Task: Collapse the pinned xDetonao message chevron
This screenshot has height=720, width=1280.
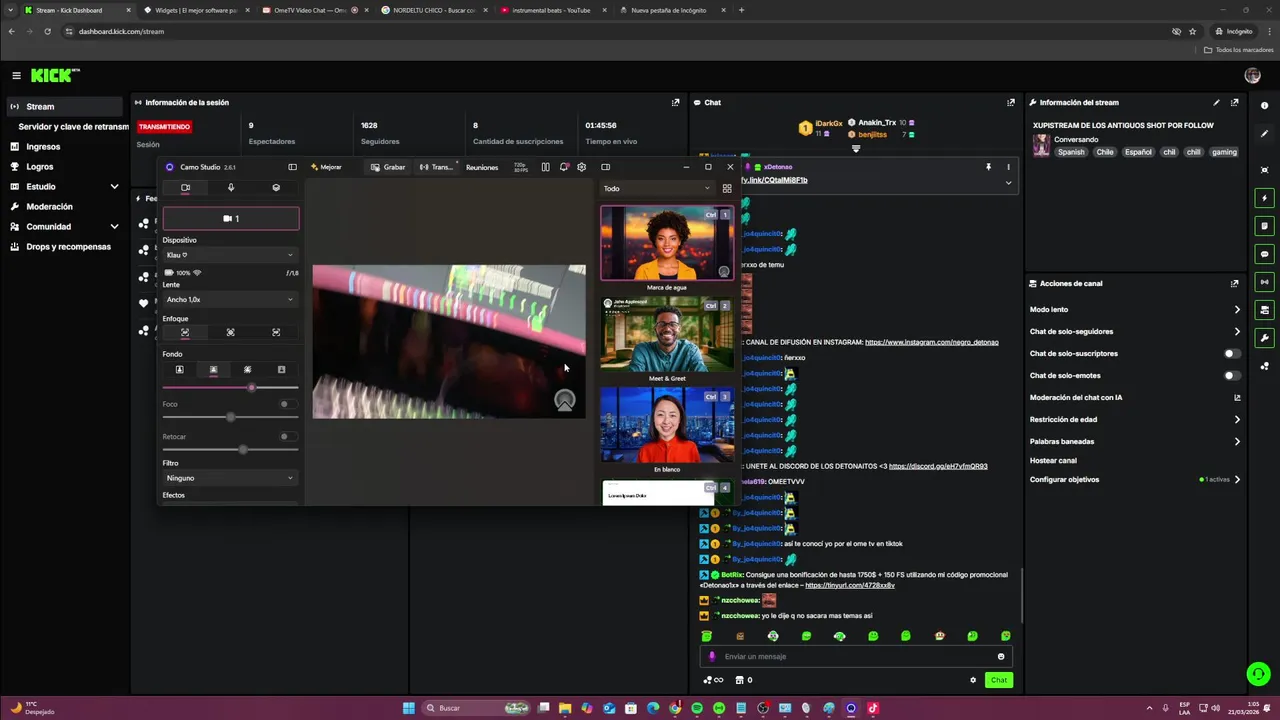Action: [x=1008, y=183]
